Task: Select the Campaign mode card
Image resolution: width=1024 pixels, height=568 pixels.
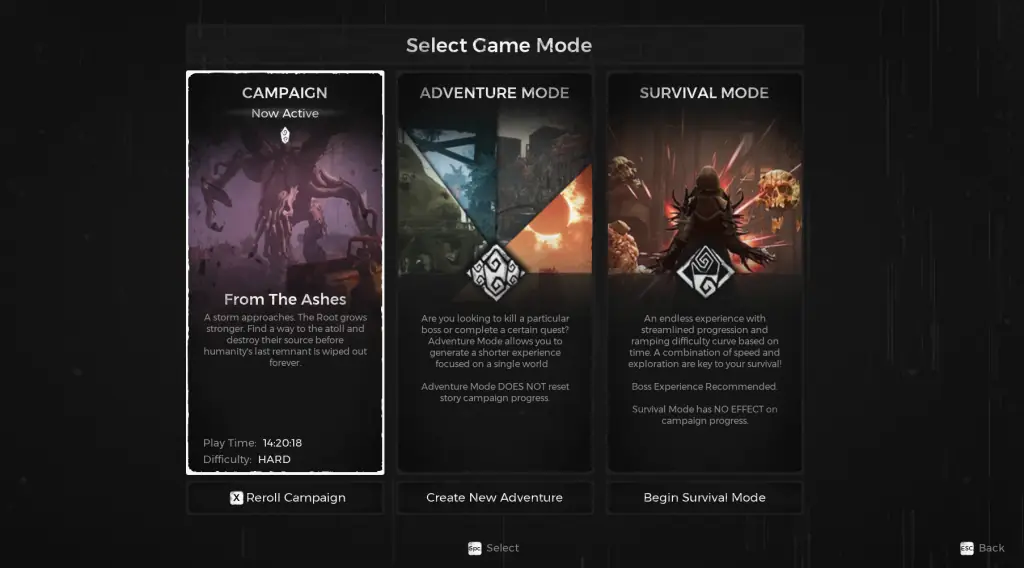Action: (285, 272)
